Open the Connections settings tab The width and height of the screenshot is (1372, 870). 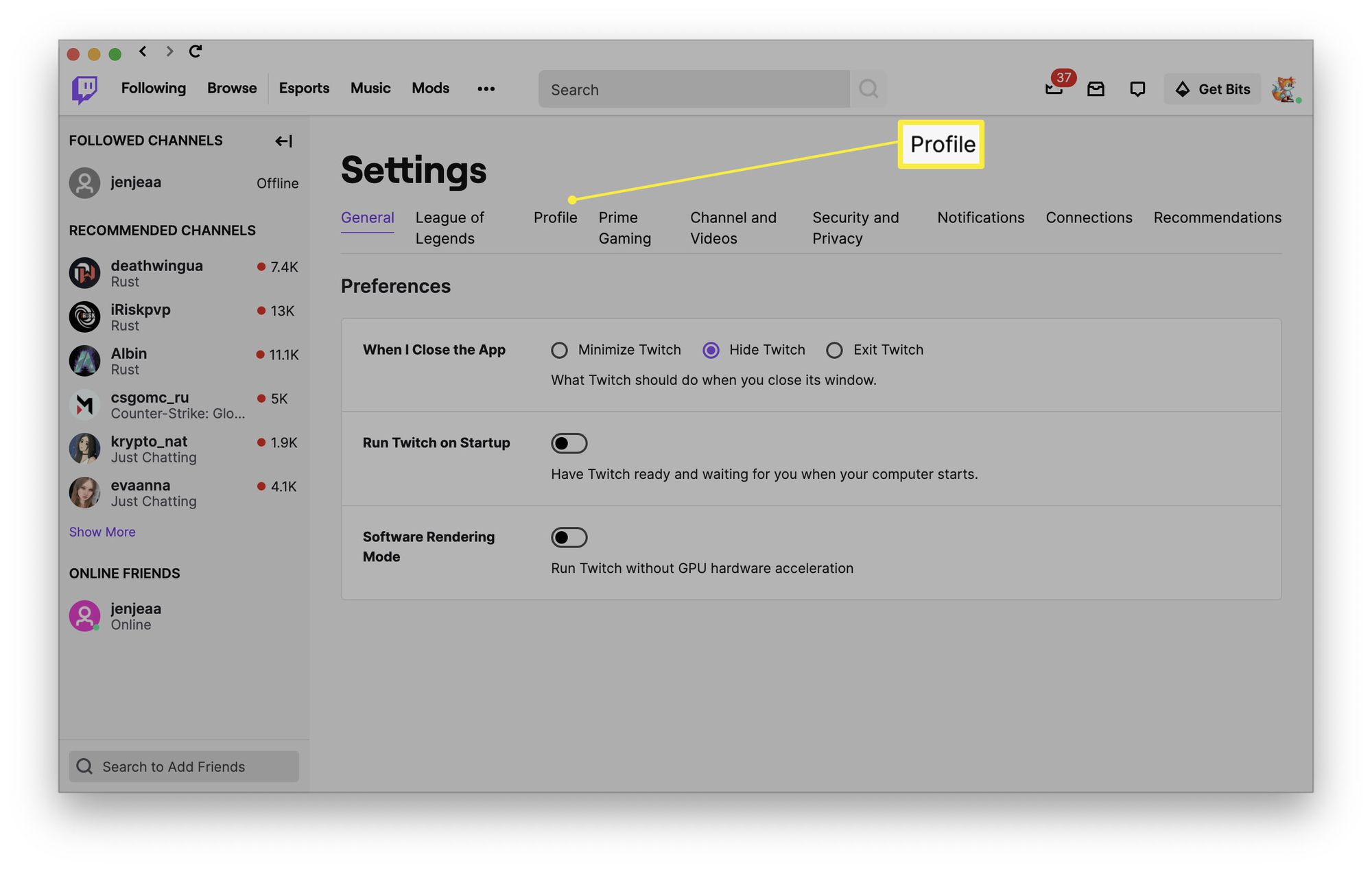pos(1089,217)
